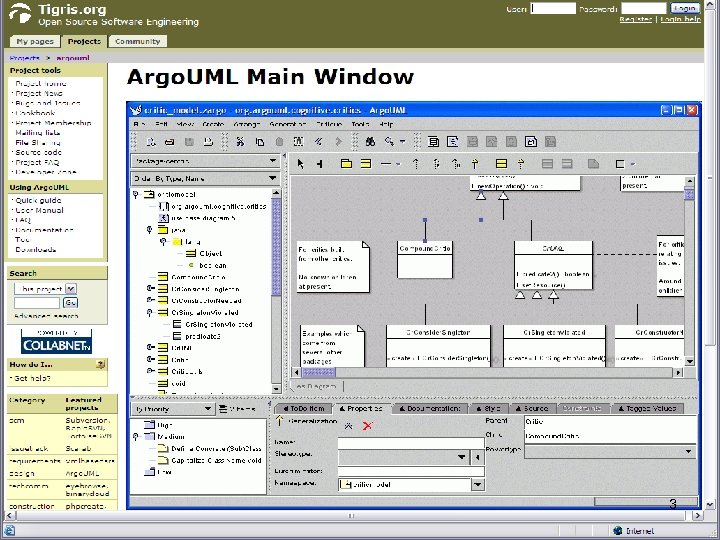720x540 pixels.
Task: Open the Powertype dropdown
Action: [x=688, y=451]
